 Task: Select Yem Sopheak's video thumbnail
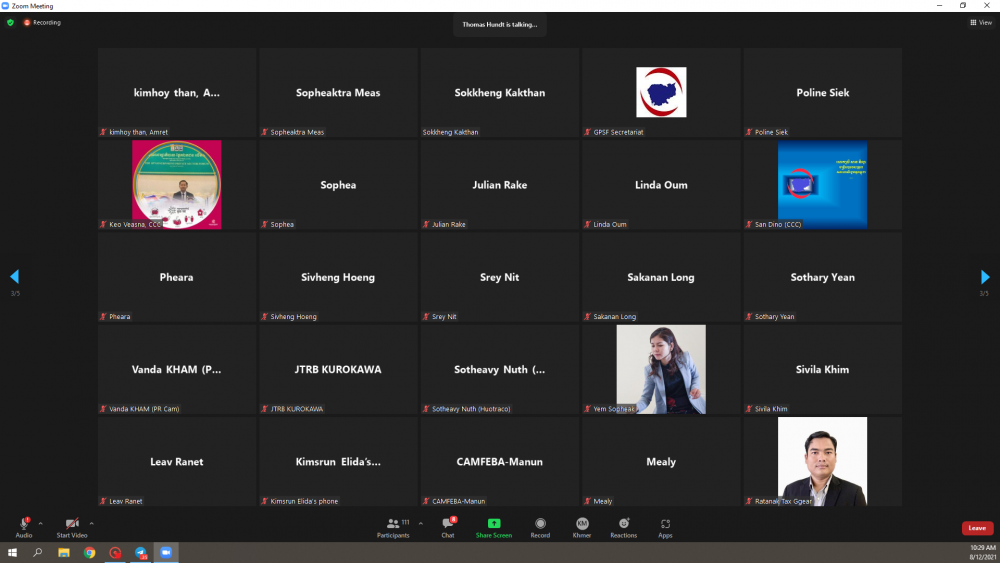(661, 369)
